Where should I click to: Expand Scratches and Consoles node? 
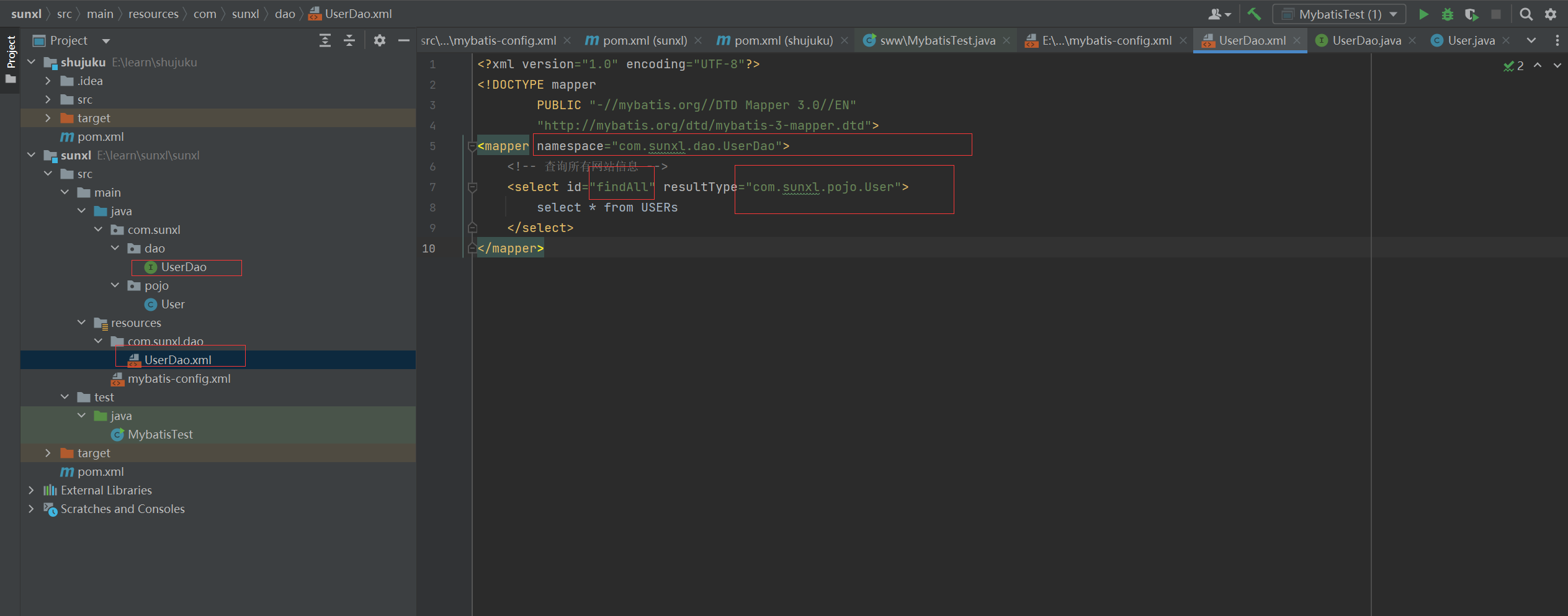31,509
